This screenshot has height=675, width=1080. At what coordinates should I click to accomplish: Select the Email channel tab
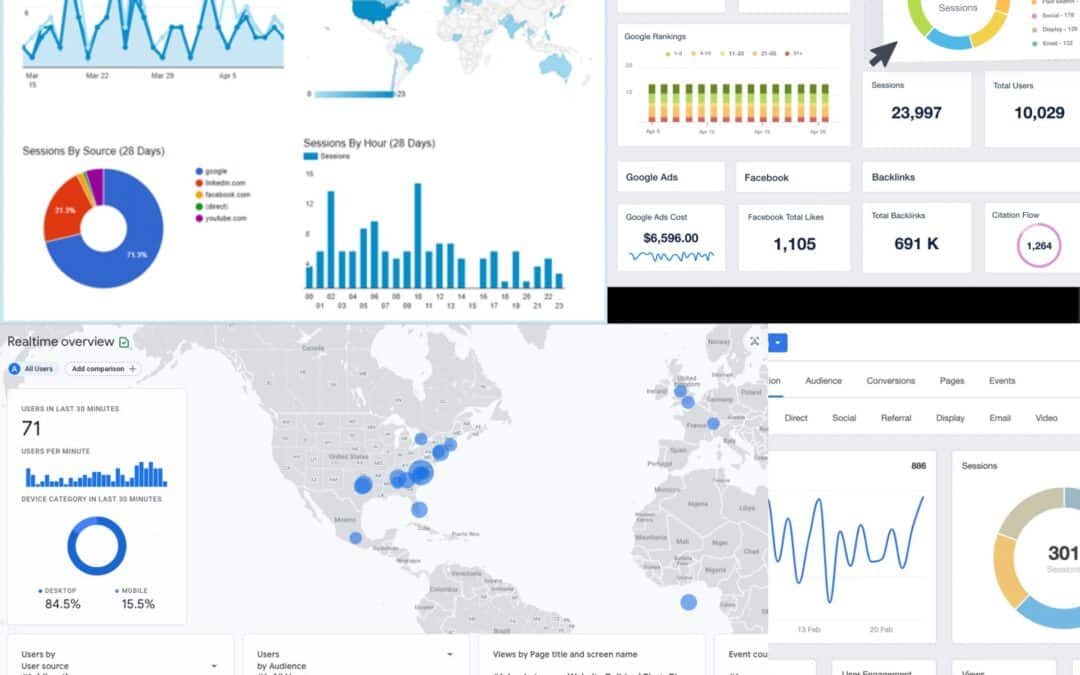(999, 418)
